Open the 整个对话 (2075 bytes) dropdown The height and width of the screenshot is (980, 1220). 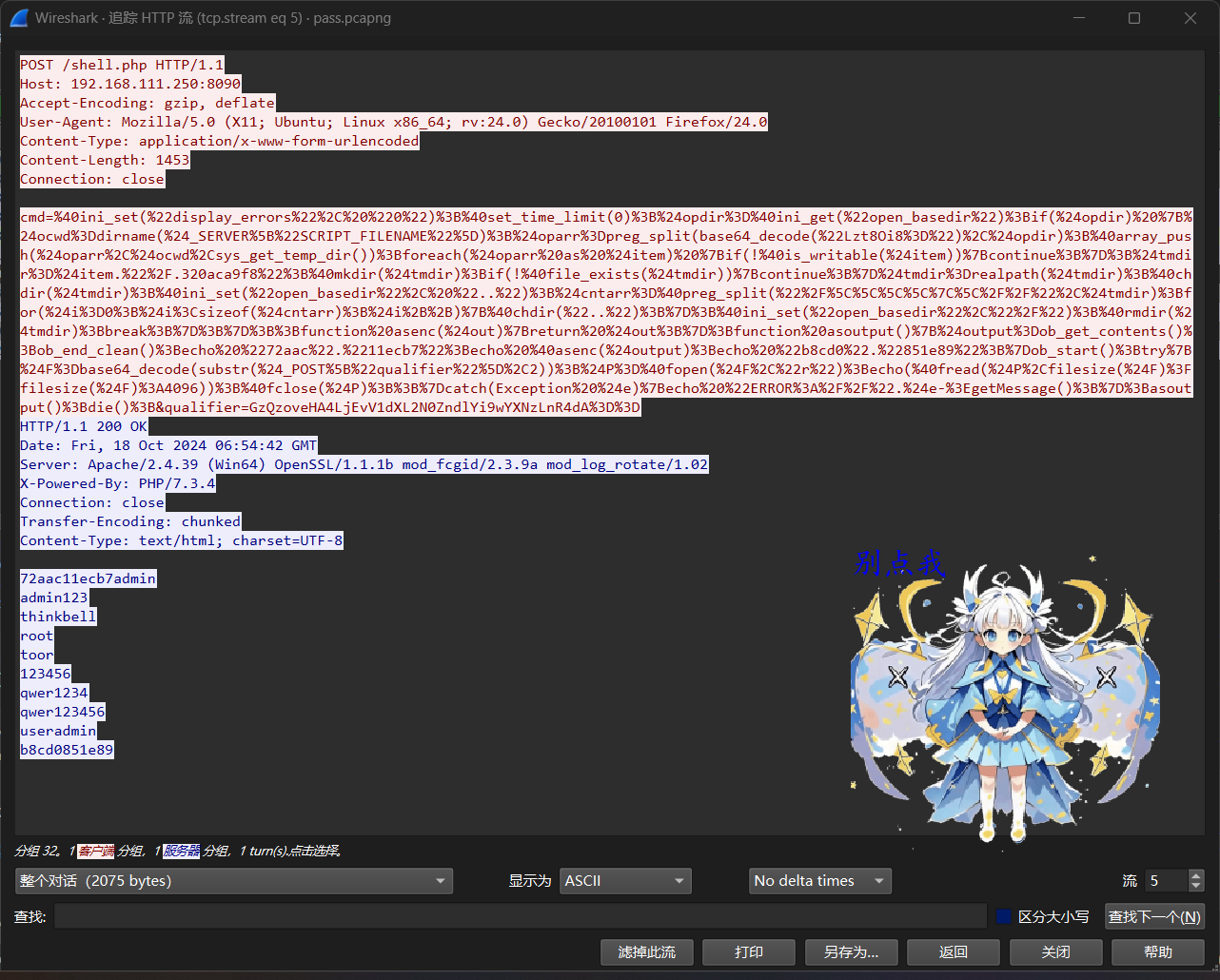[x=234, y=881]
